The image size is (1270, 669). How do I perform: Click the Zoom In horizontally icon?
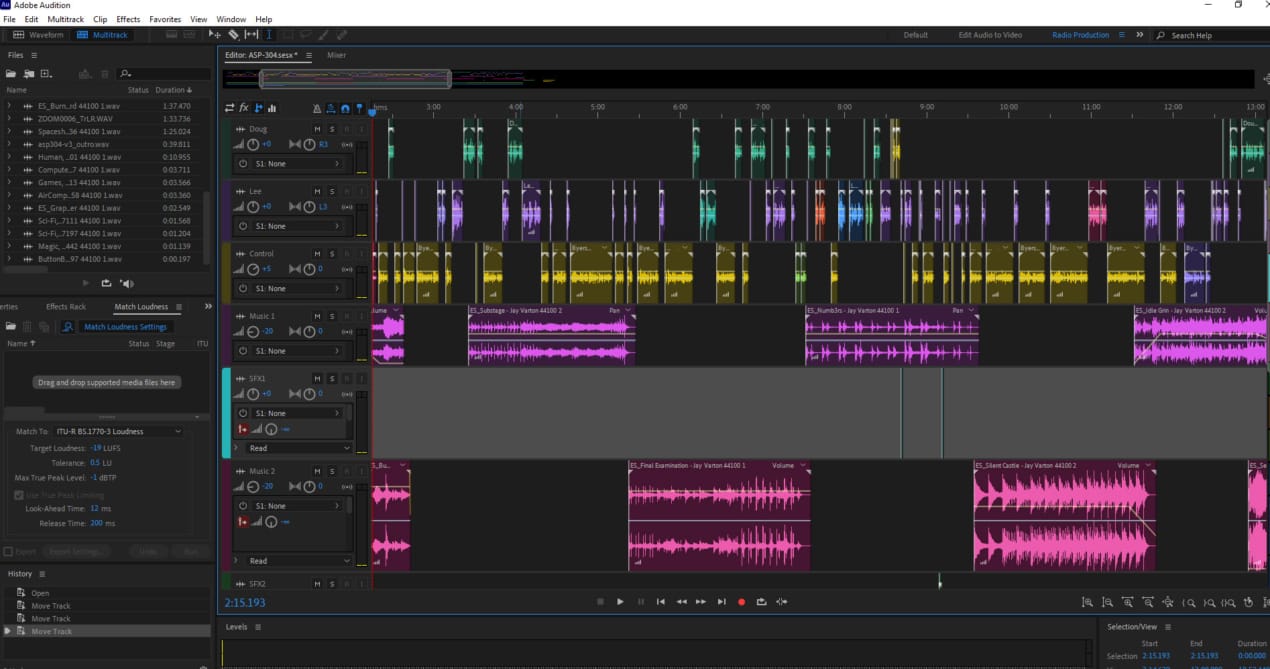1128,601
